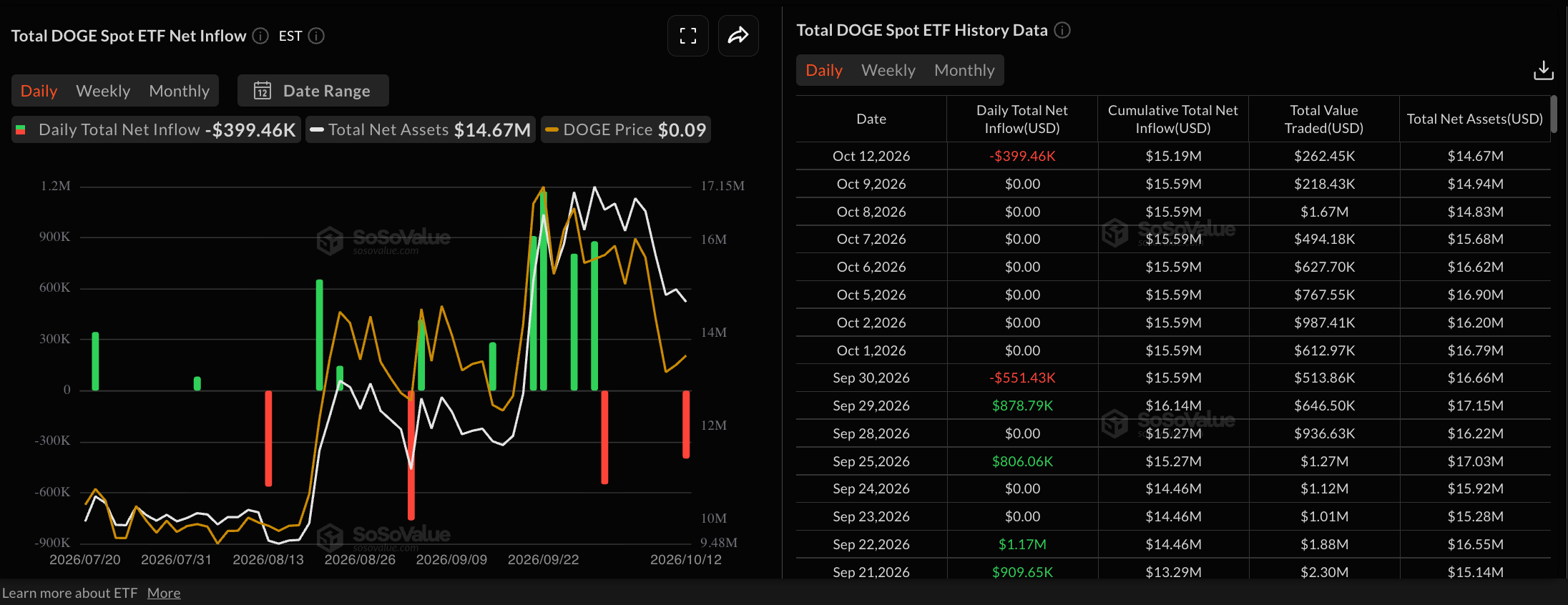Select Daily tab in chart panel
Screen dimensions: 1568x605
coord(39,91)
